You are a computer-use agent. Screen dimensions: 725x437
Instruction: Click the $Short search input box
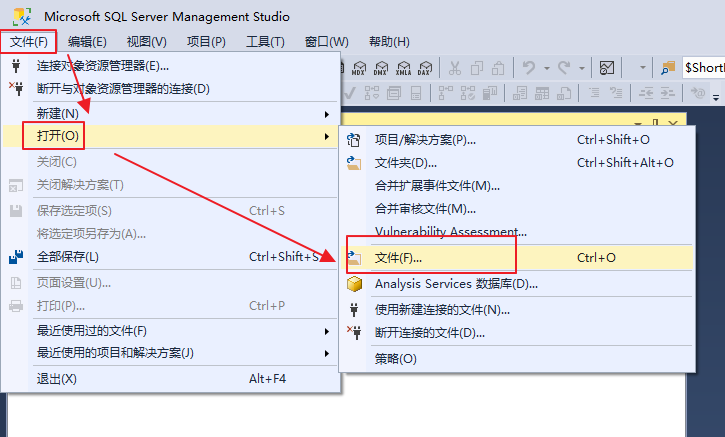[704, 68]
